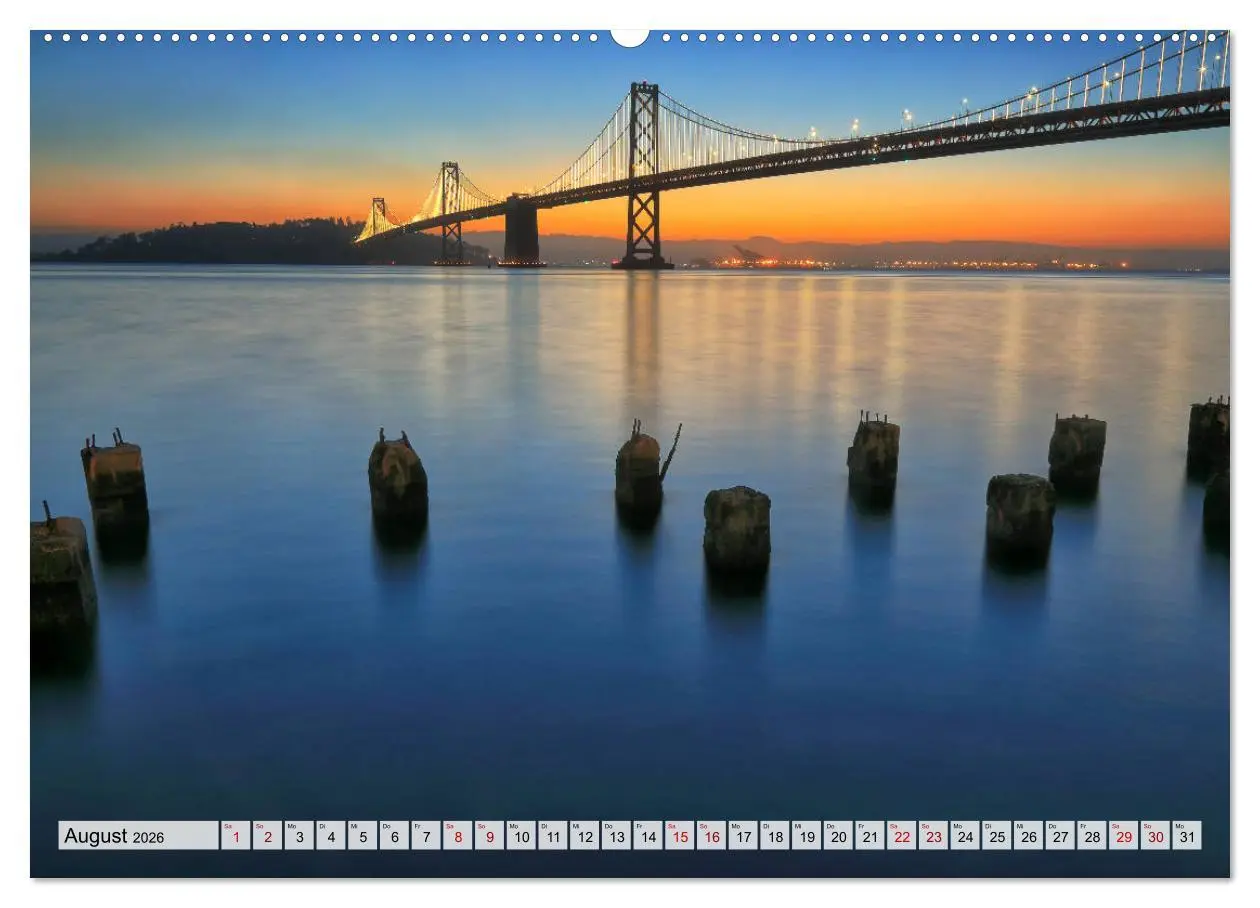Select the date cell numbered 11
Viewport: 1260px width, 908px height.
coord(552,836)
